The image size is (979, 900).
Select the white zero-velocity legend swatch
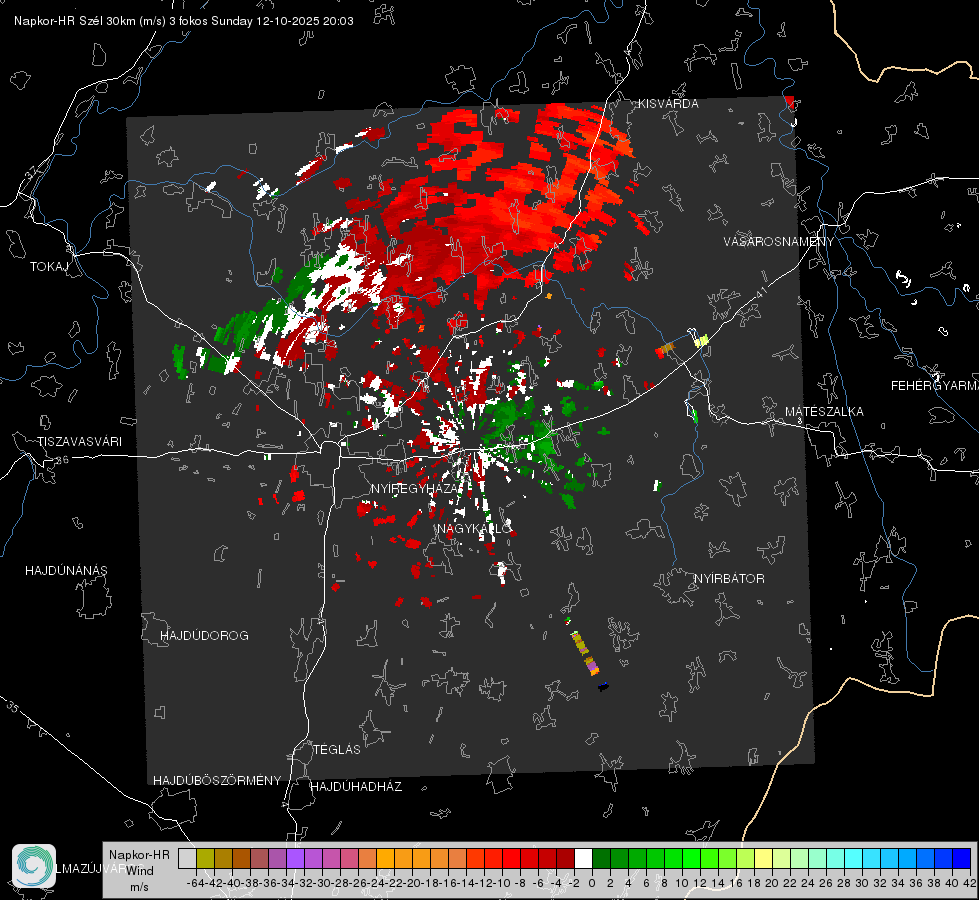click(x=583, y=858)
